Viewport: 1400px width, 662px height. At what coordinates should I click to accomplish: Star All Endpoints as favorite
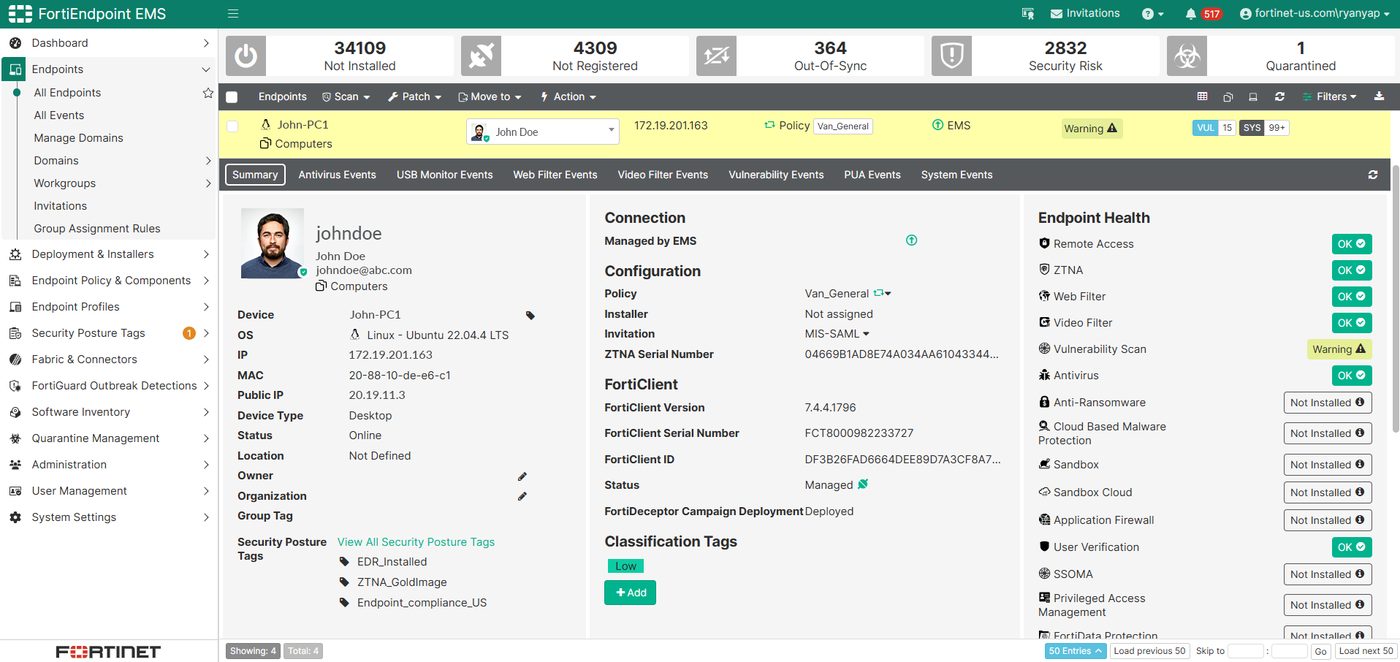coord(208,93)
